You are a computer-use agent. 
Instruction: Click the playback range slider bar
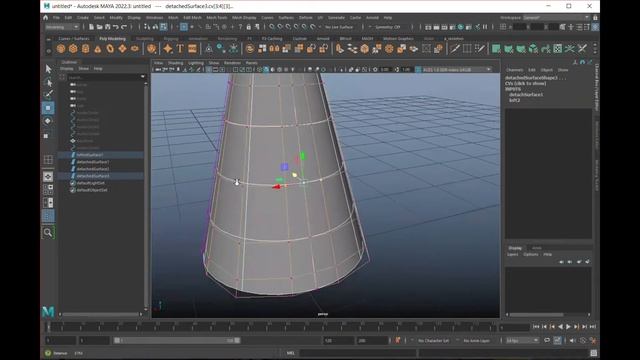click(177, 340)
